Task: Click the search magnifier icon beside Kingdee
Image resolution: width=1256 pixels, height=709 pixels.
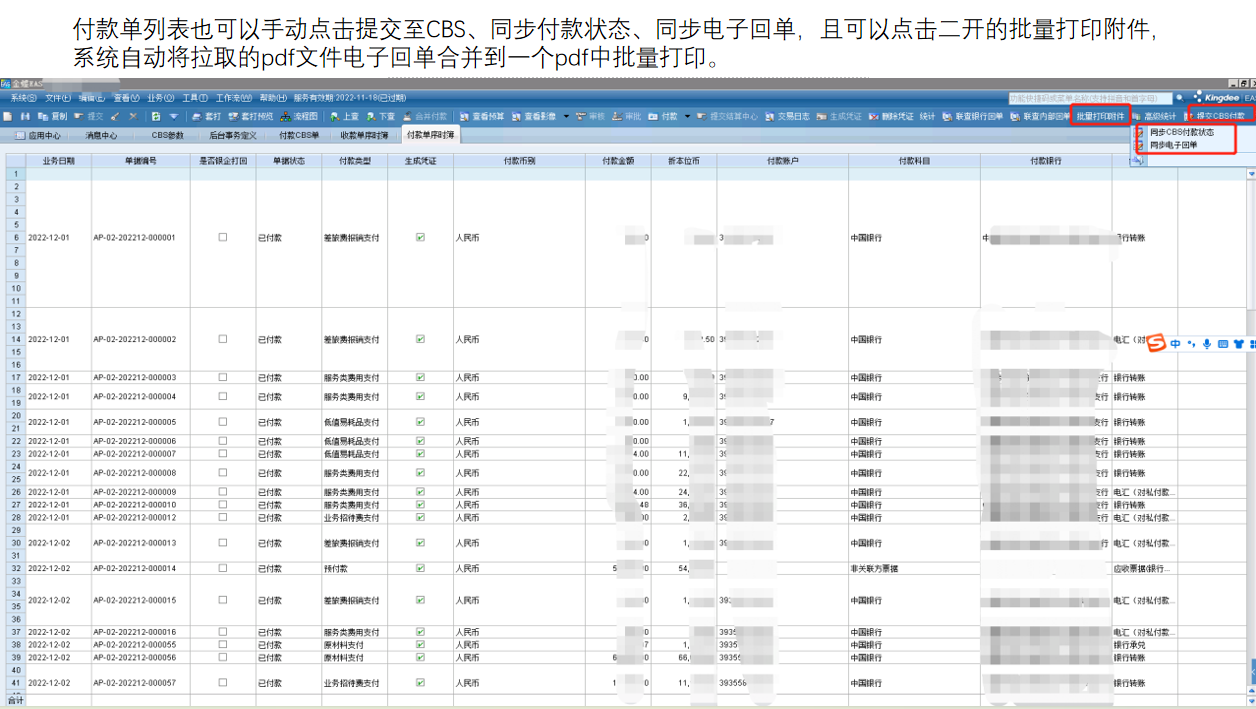Action: (x=1179, y=98)
